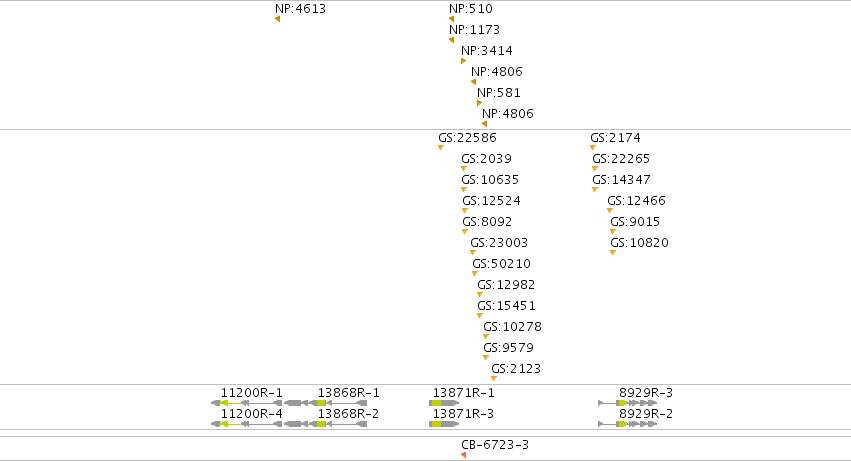Pick the triangle marker under GS:50210
Screen dimensions: 851x461
point(475,274)
